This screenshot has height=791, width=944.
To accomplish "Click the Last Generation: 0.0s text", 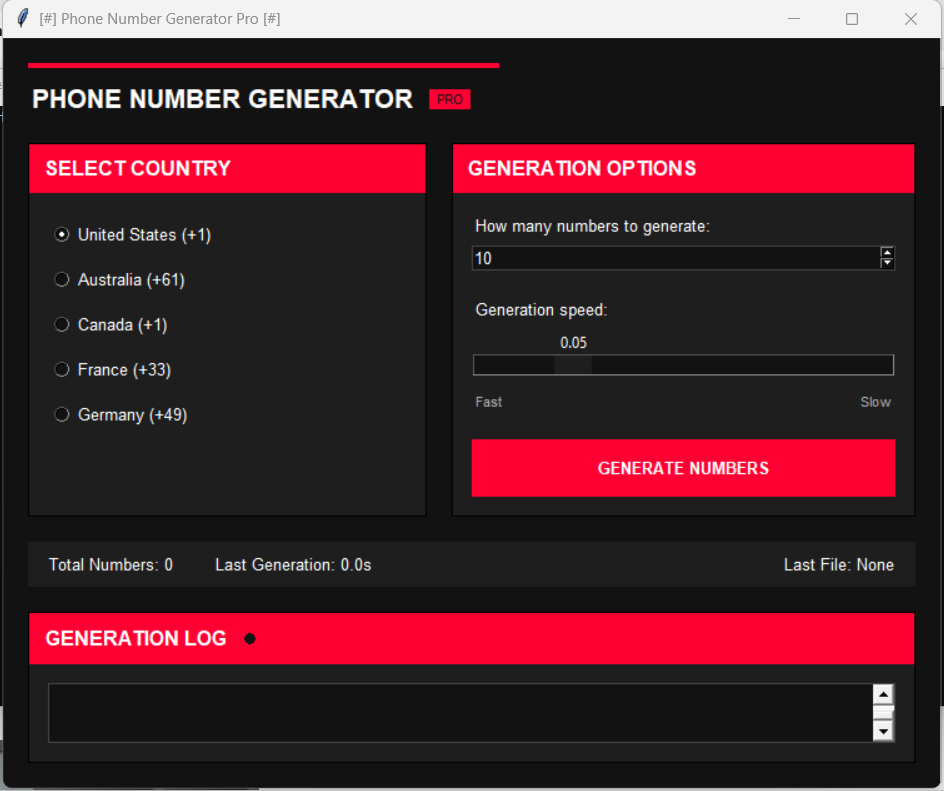I will click(293, 565).
